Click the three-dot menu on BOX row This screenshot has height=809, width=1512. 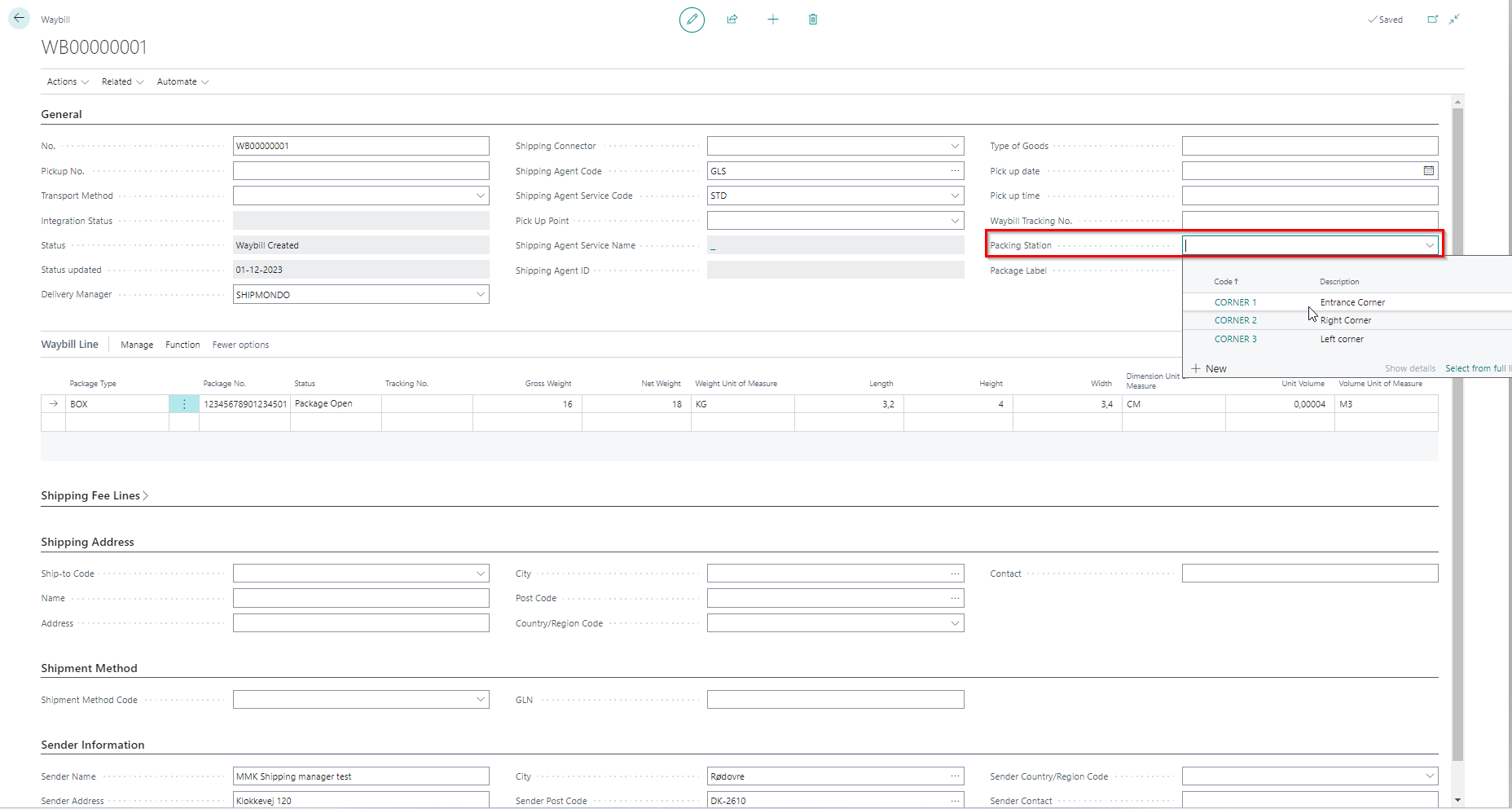pyautogui.click(x=184, y=404)
